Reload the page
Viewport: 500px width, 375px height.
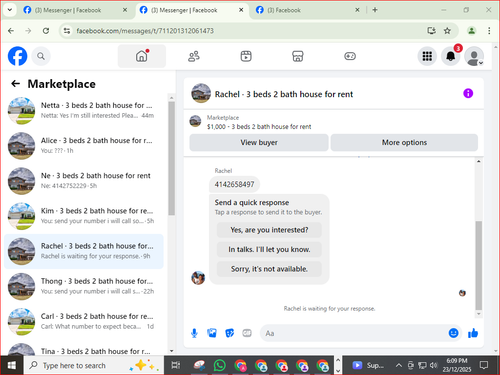coord(46,31)
